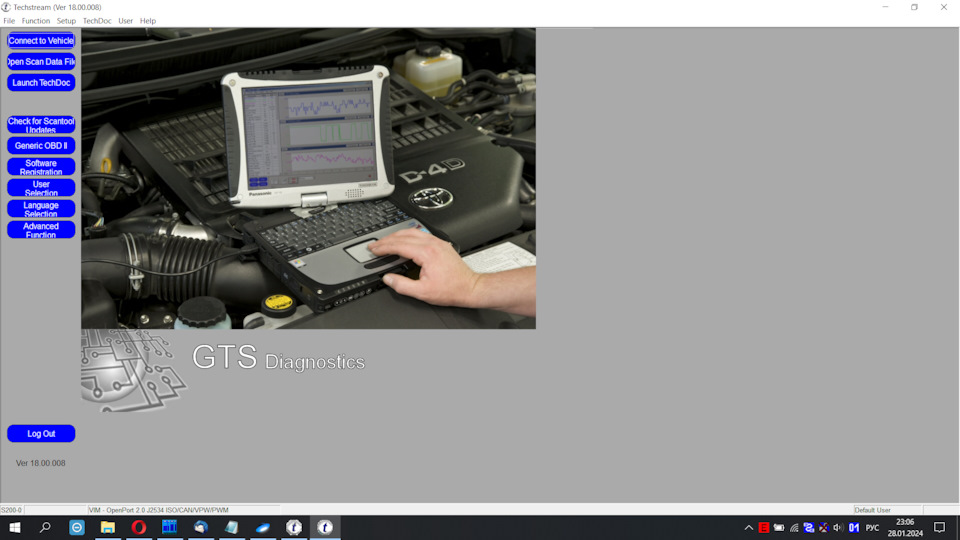Open Advanced Function

(x=41, y=230)
